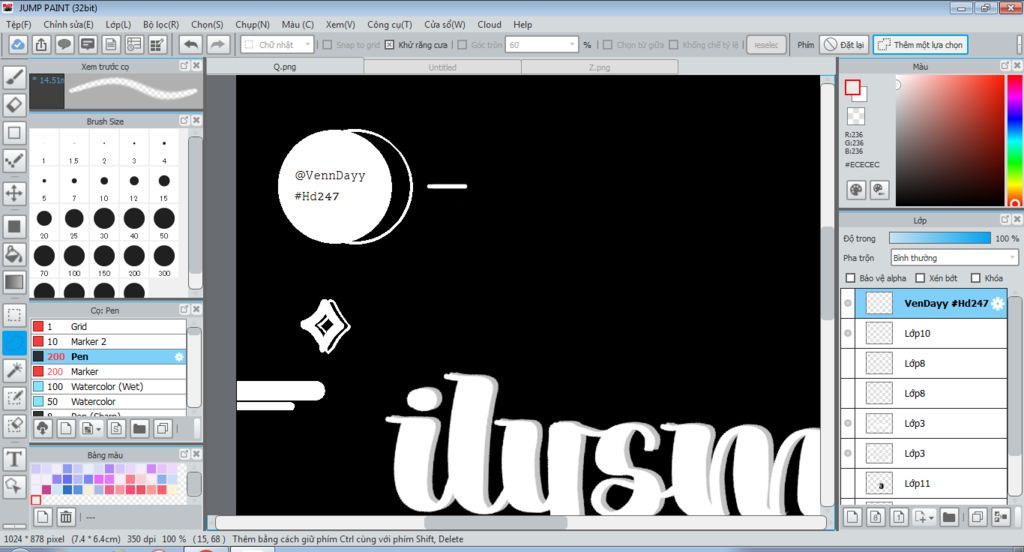
Task: Select the Dot/line drawing tool
Action: tap(14, 161)
